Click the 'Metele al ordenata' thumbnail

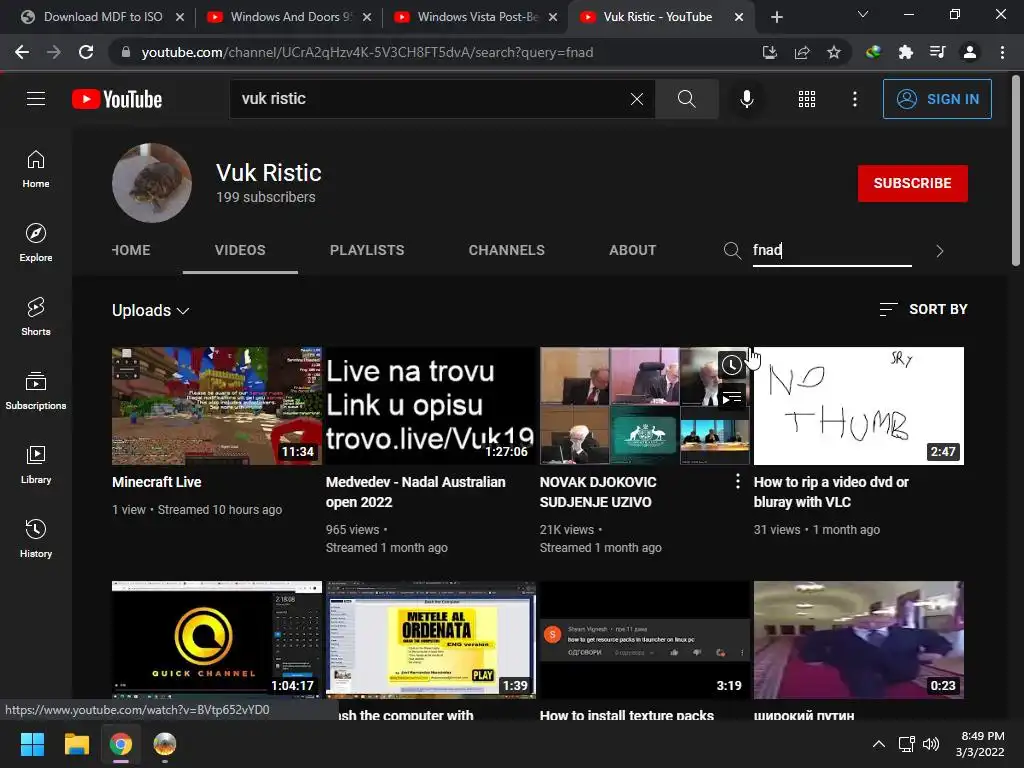tap(430, 639)
